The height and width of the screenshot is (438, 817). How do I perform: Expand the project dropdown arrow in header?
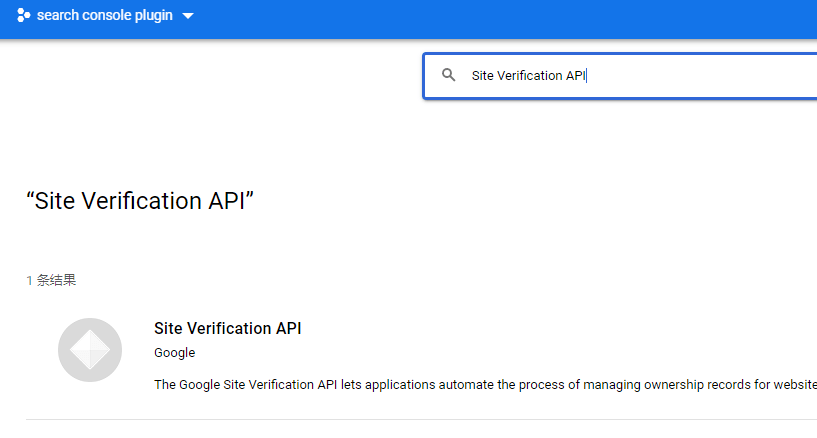pyautogui.click(x=188, y=16)
